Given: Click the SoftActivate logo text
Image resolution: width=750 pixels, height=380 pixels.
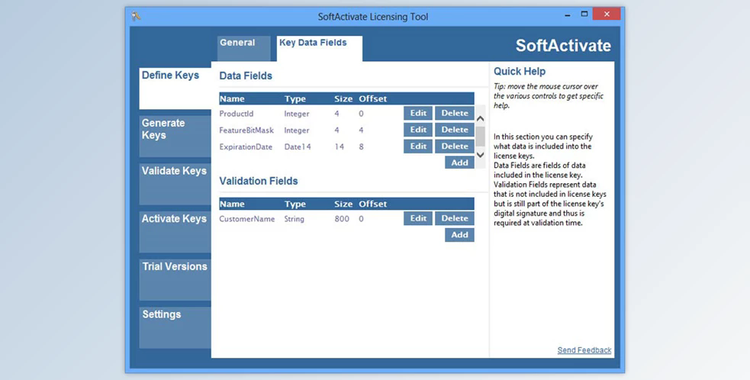Looking at the screenshot, I should pos(563,45).
